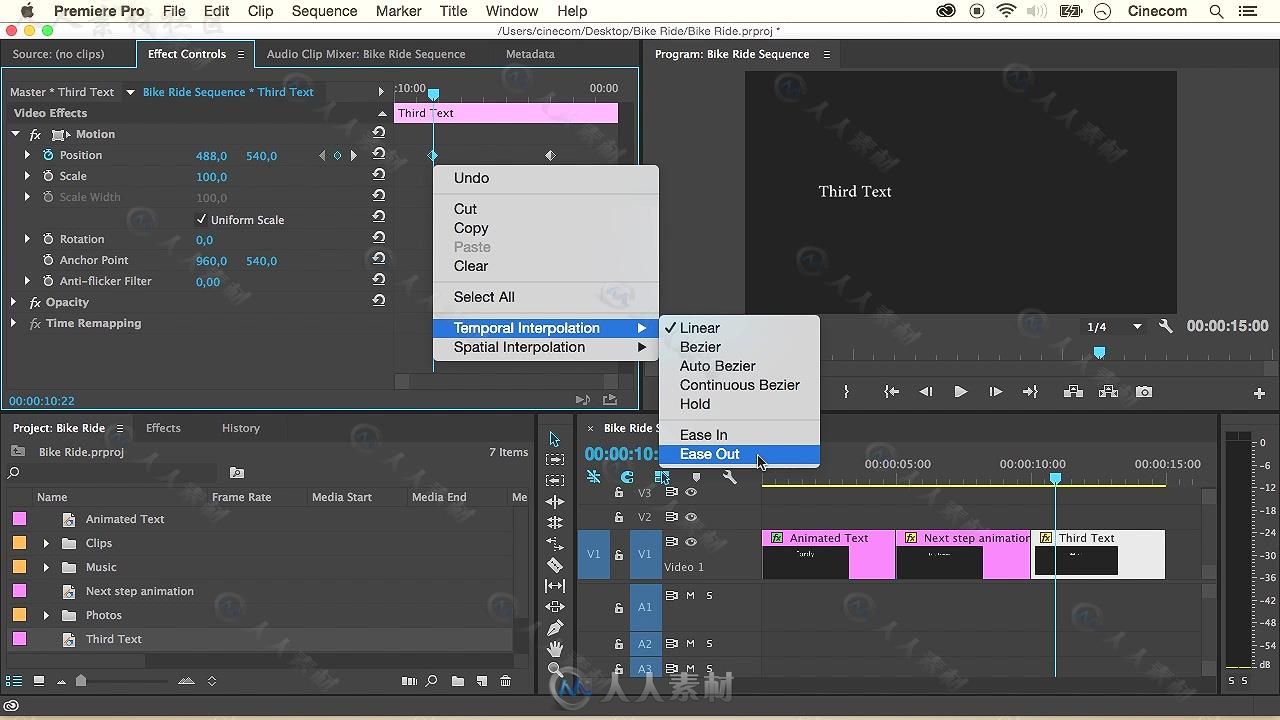
Task: Expand Time Remapping effect
Action: [14, 323]
